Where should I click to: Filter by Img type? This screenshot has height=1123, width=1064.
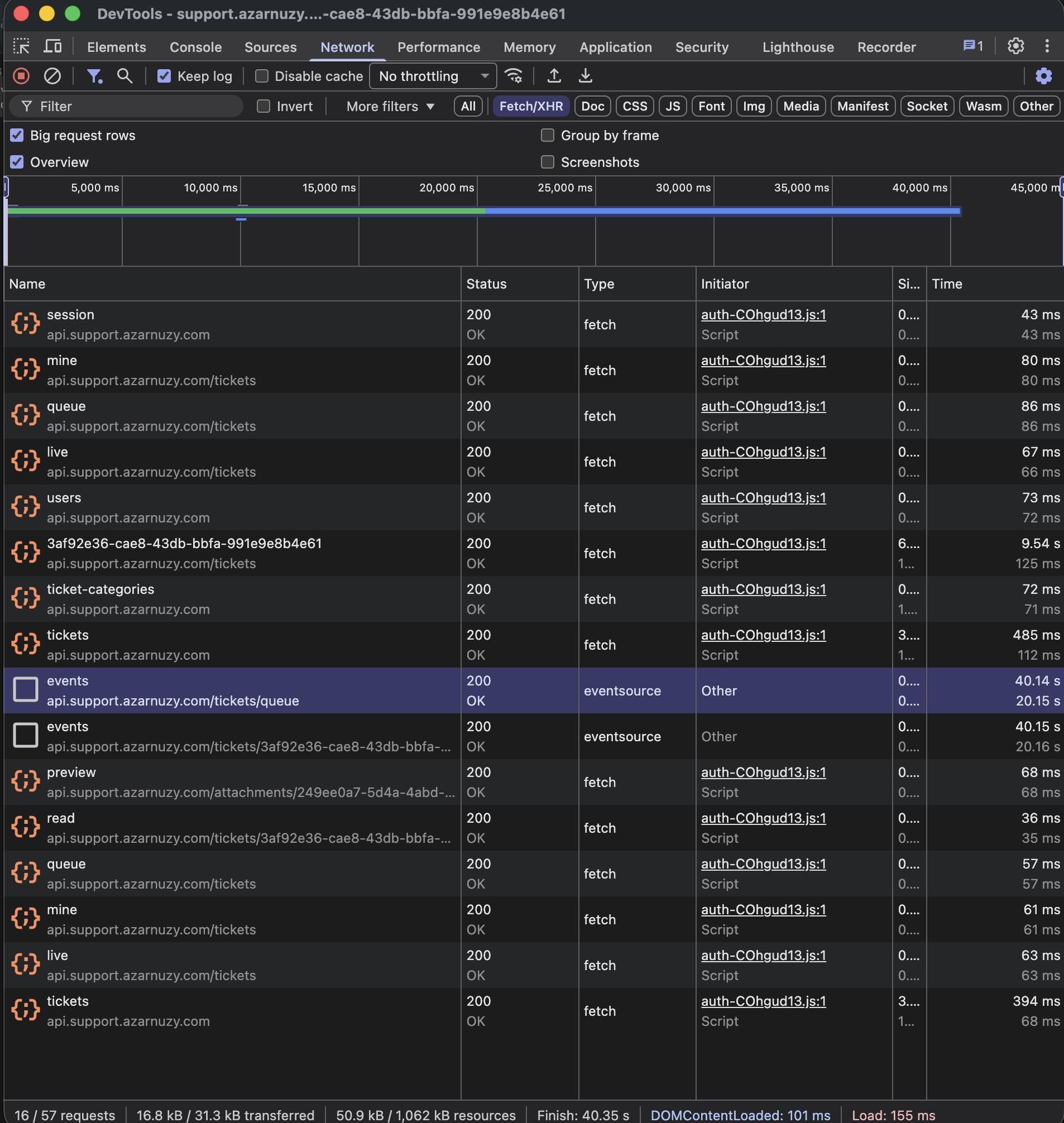click(754, 106)
